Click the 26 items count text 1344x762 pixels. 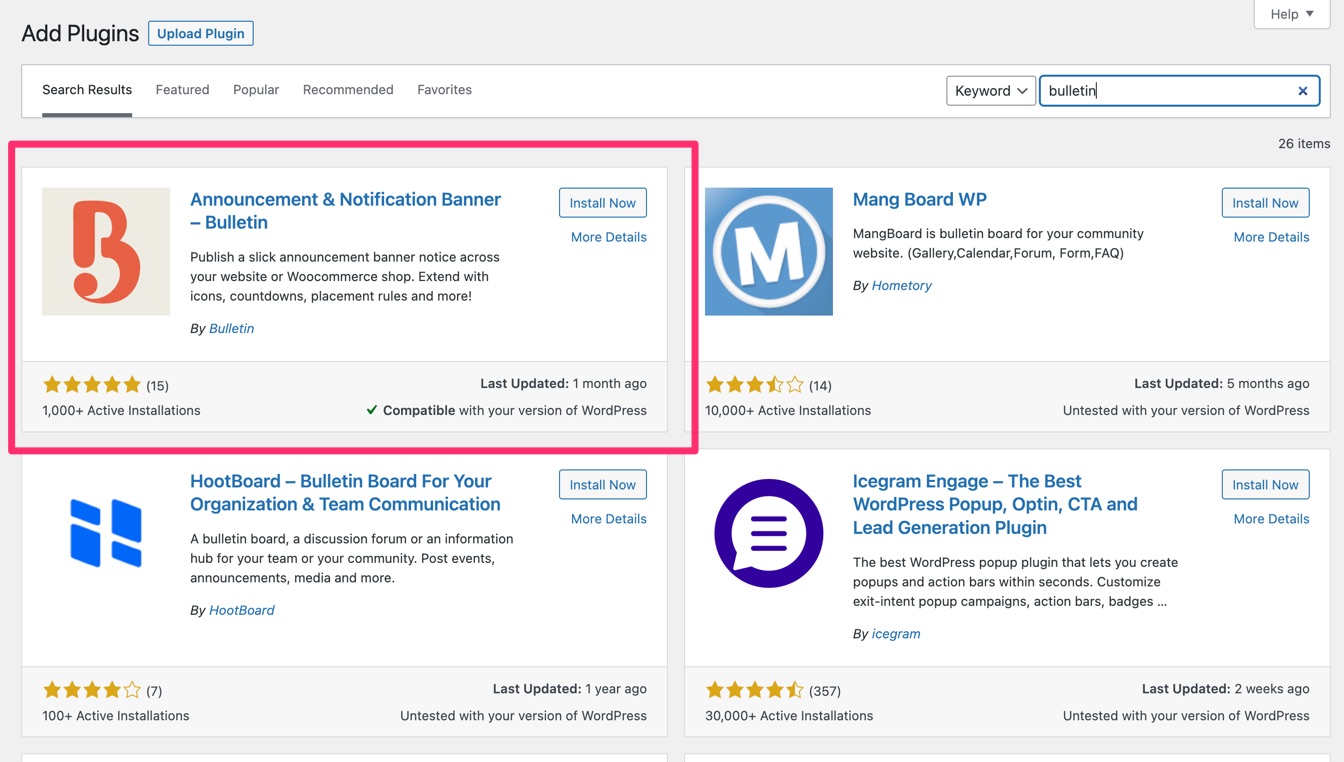[x=1304, y=144]
